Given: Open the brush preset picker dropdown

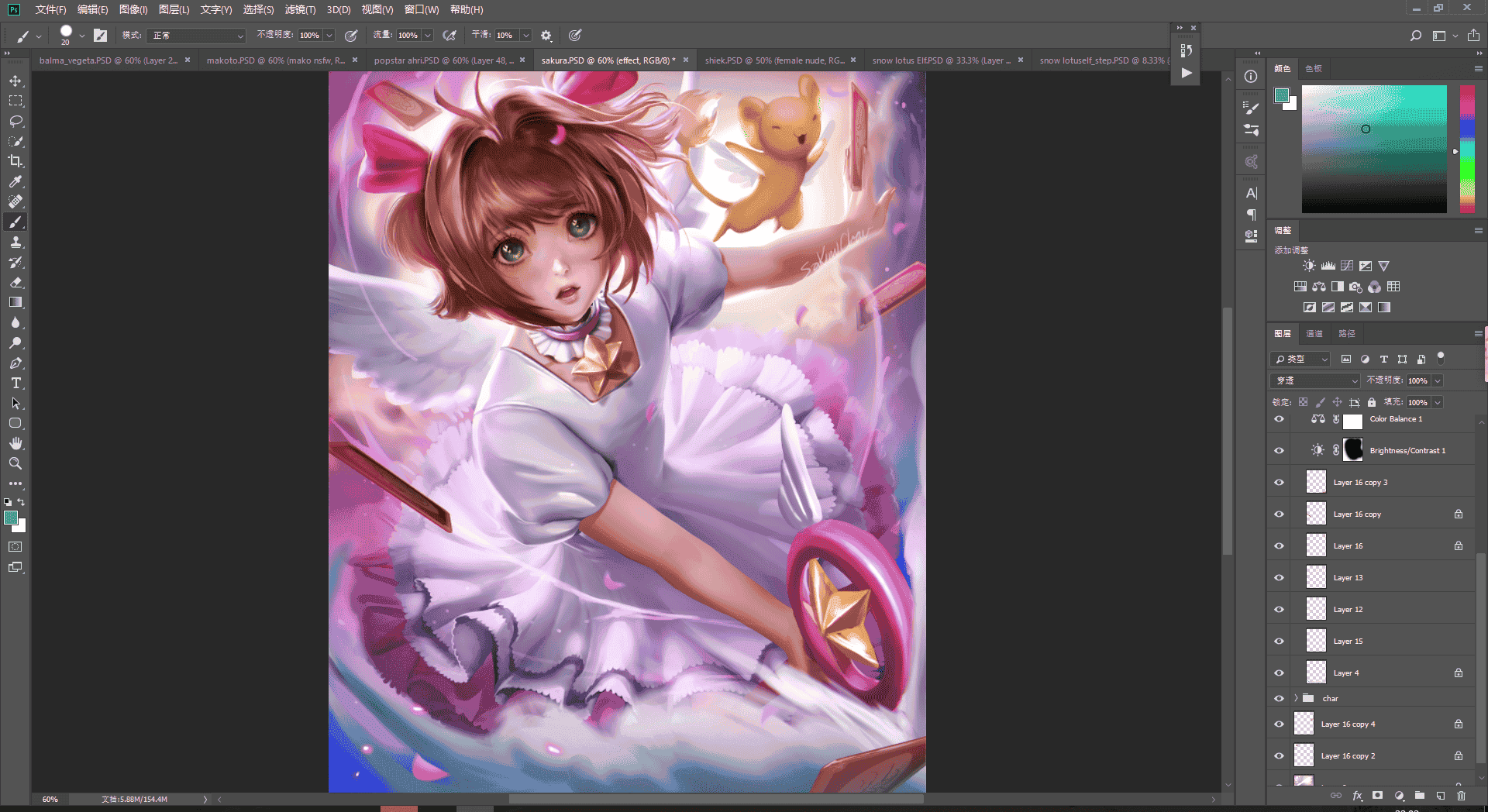Looking at the screenshot, I should pyautogui.click(x=81, y=36).
